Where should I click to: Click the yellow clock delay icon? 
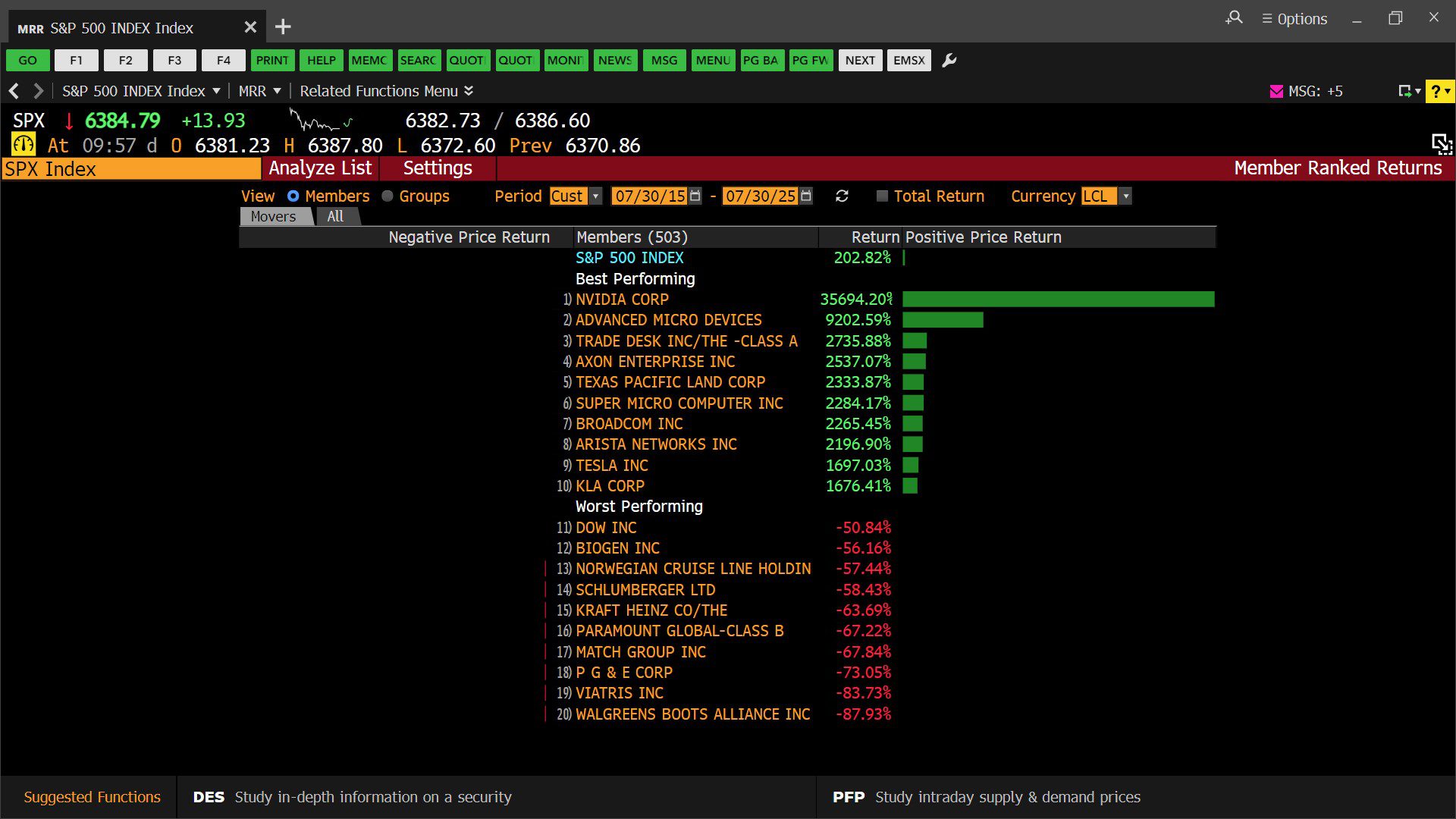click(24, 144)
